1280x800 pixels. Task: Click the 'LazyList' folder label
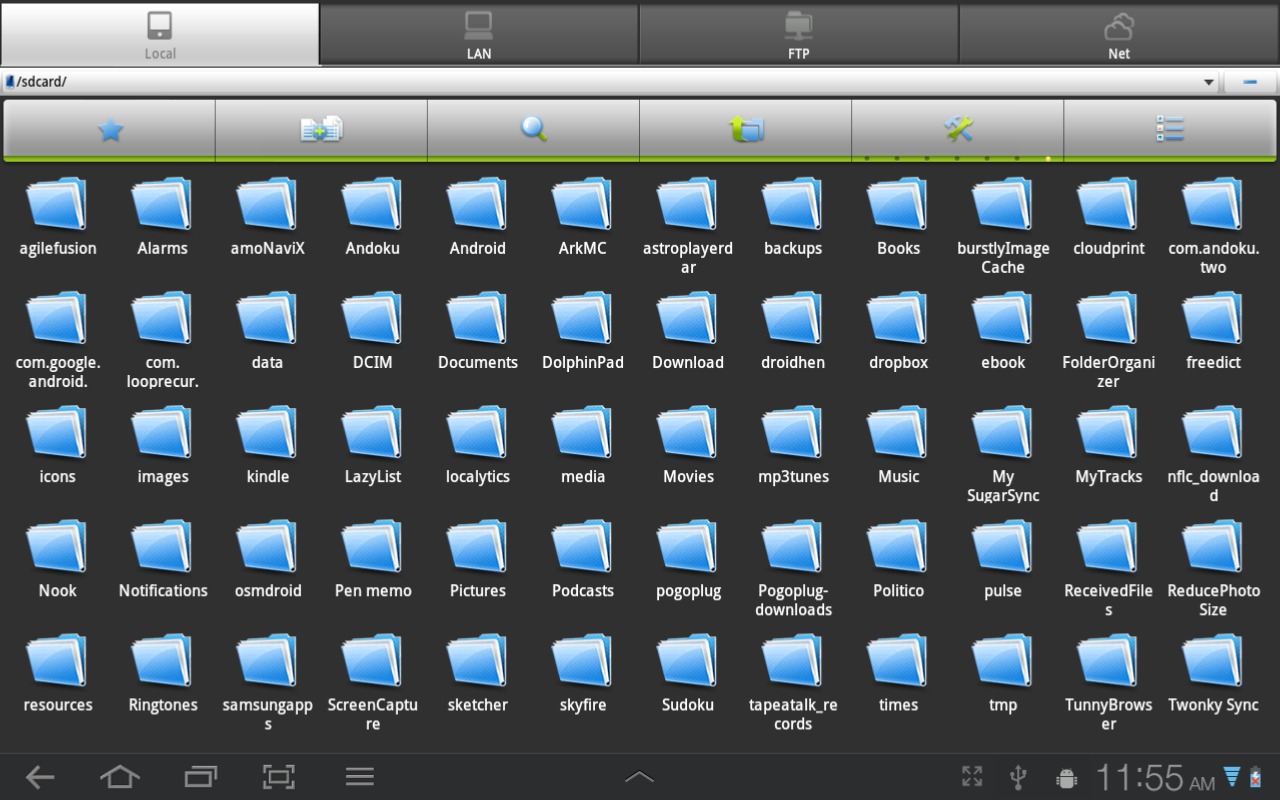click(372, 476)
